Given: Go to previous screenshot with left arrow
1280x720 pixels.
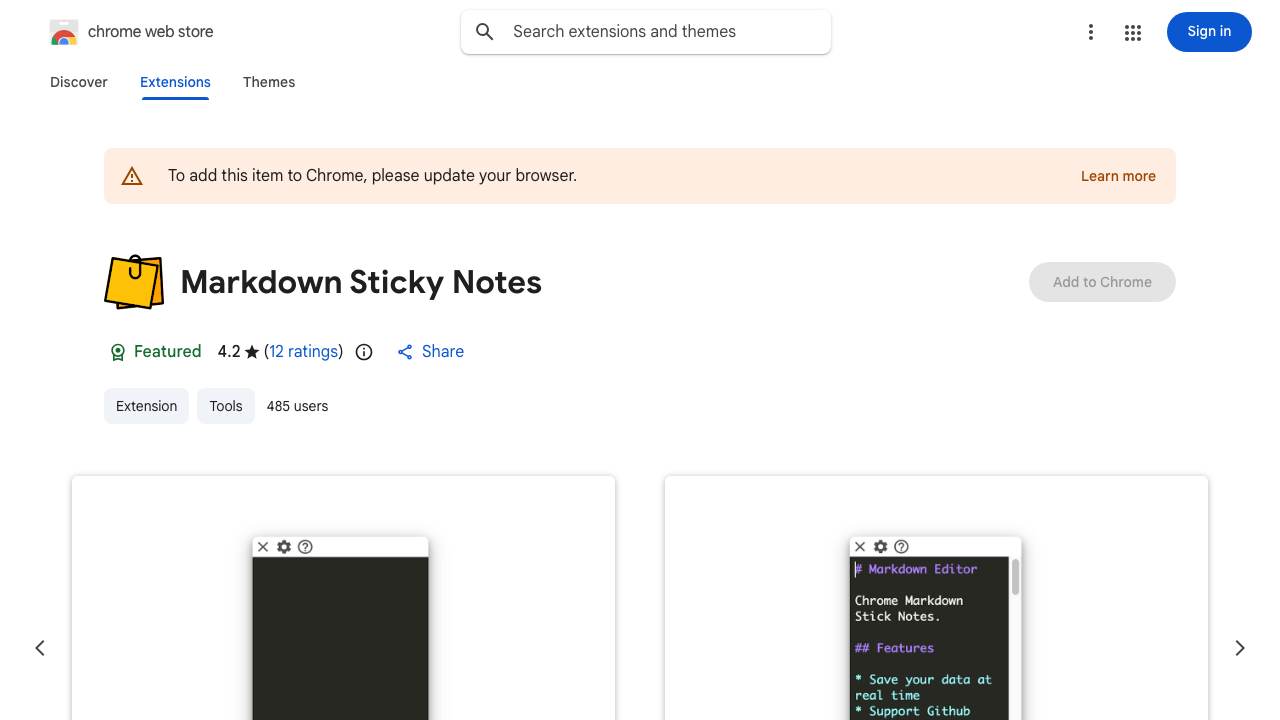Looking at the screenshot, I should [40, 648].
